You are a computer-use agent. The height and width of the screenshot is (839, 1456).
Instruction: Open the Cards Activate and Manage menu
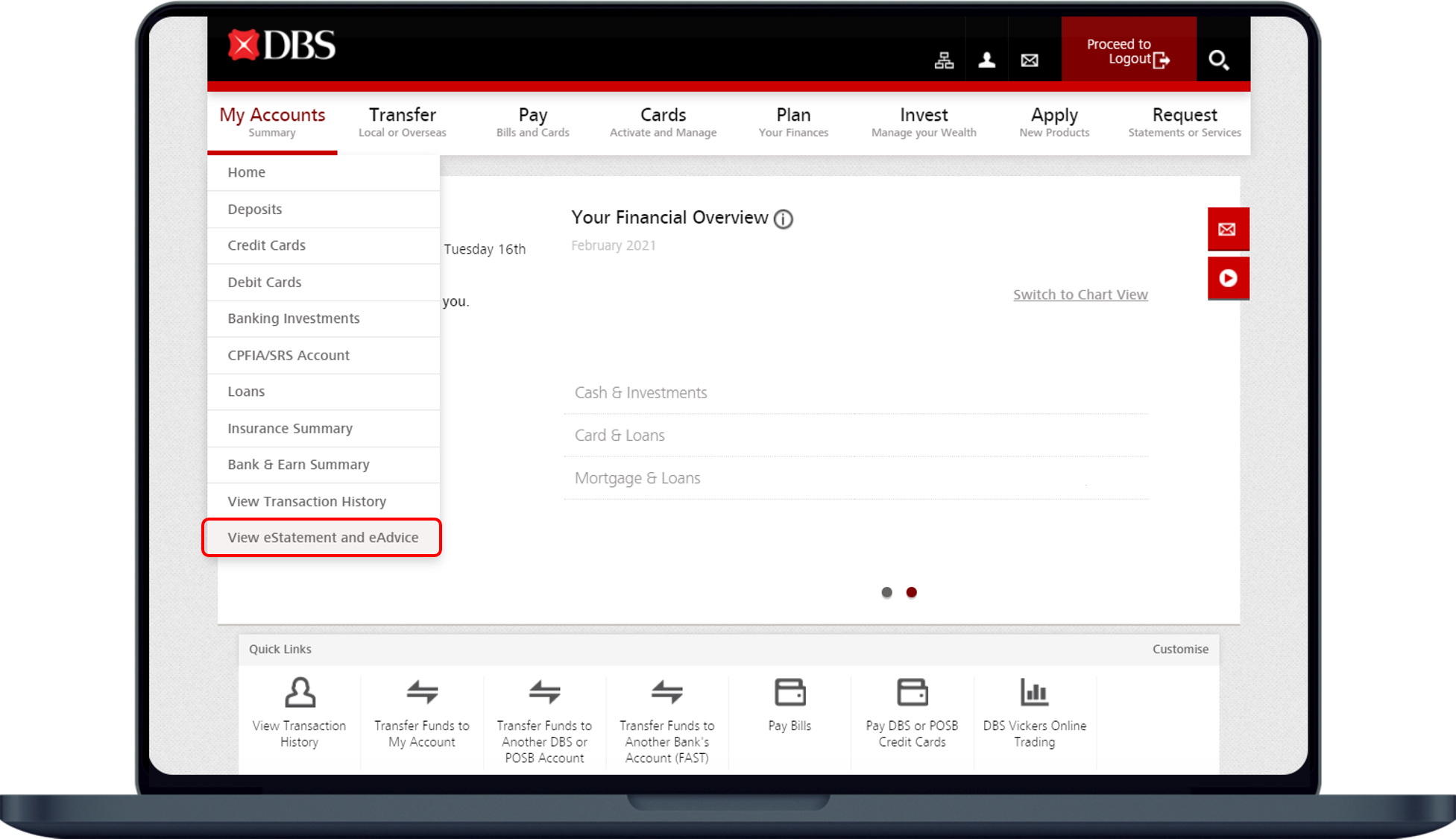(x=664, y=122)
